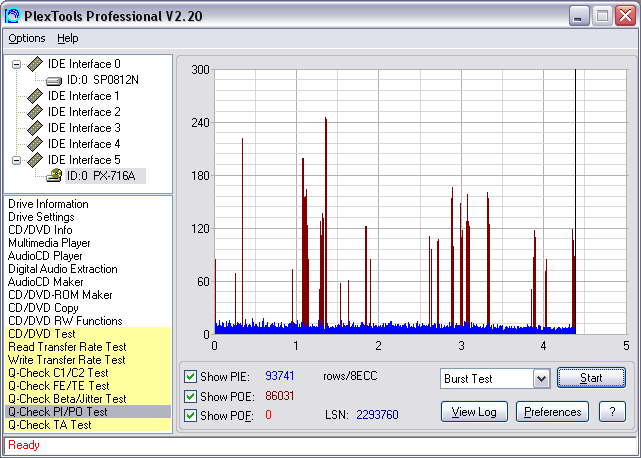Screen dimensions: 641x458
Task: Open Drive Settings
Action: [41, 217]
